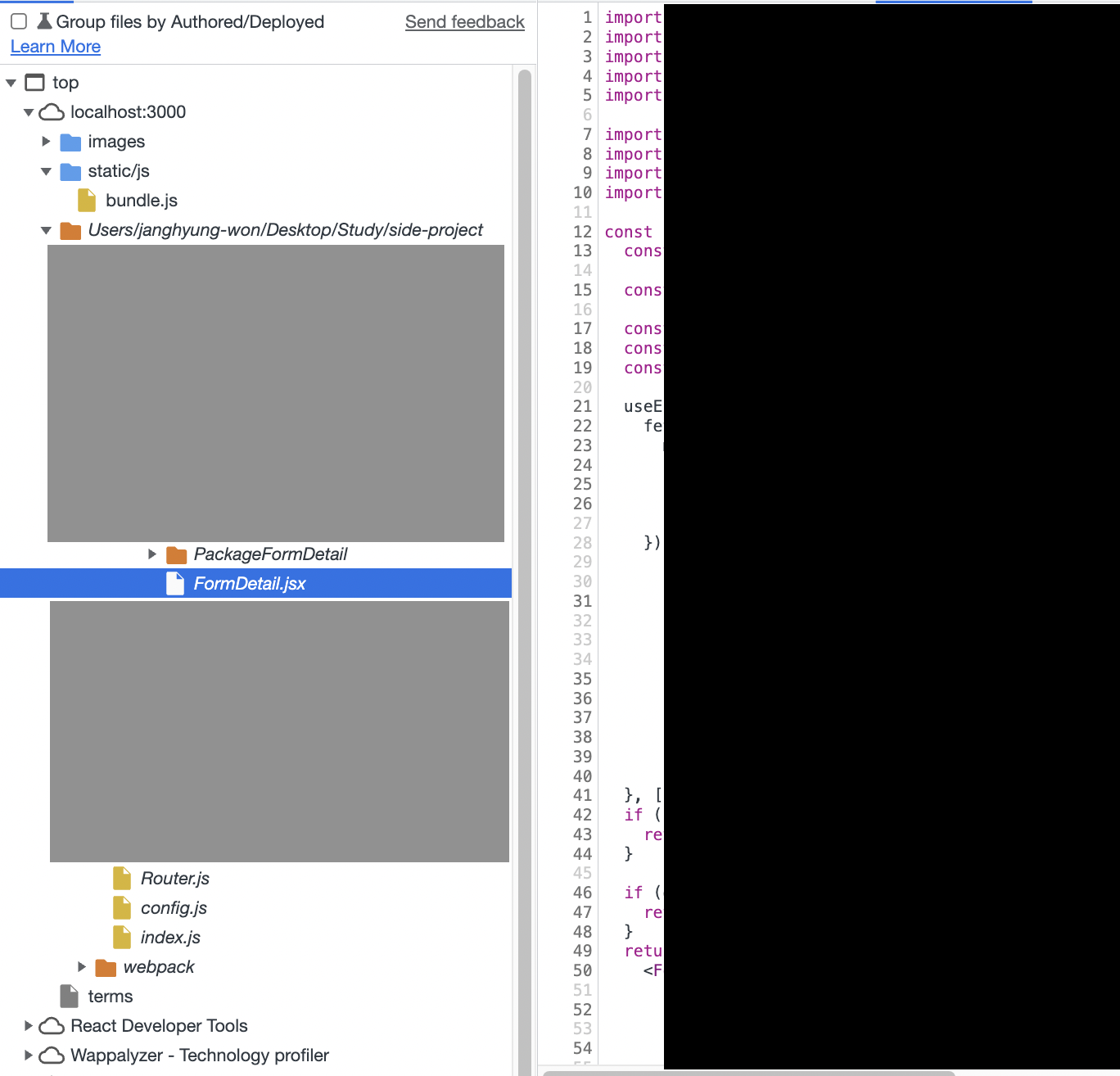Click the static/js blue folder icon
Viewport: 1120px width, 1076px height.
coord(71,172)
